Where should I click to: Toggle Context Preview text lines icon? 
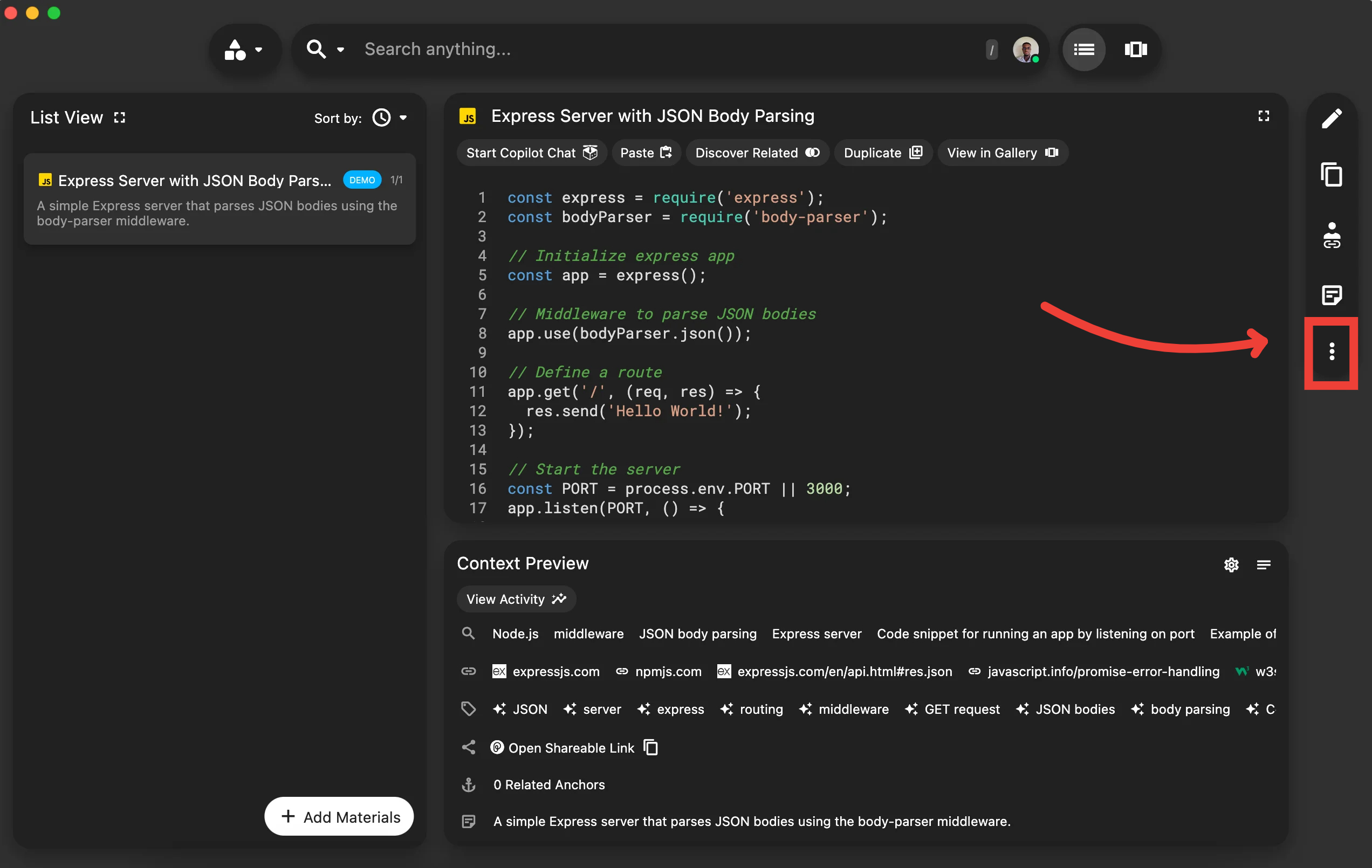click(x=1263, y=564)
